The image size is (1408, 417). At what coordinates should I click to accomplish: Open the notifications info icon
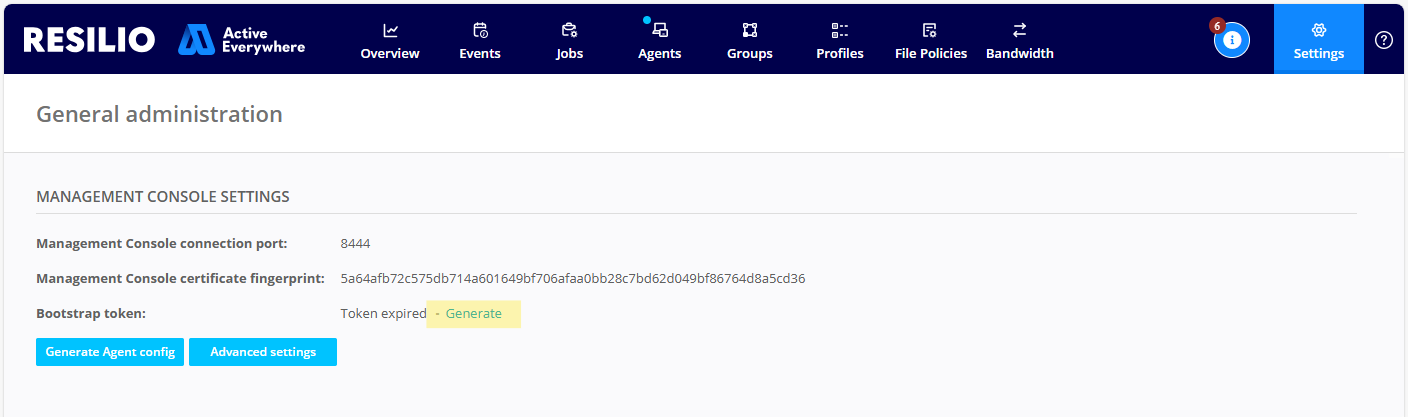[1232, 40]
